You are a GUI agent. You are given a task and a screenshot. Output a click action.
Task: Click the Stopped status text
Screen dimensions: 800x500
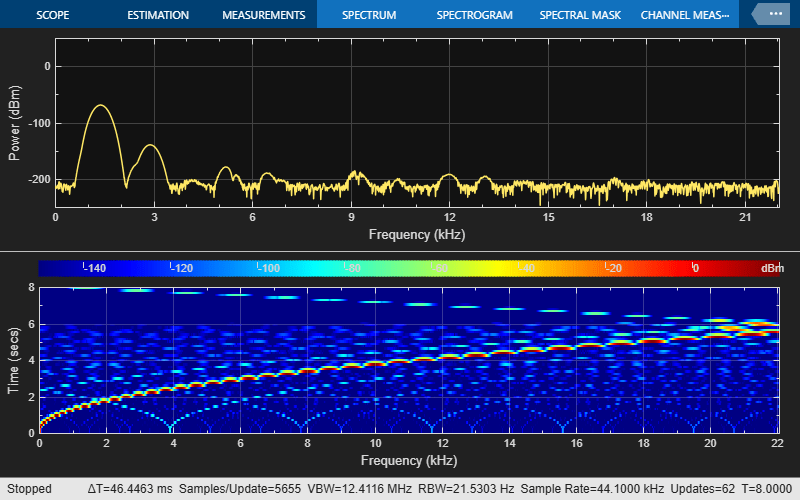[x=29, y=489]
